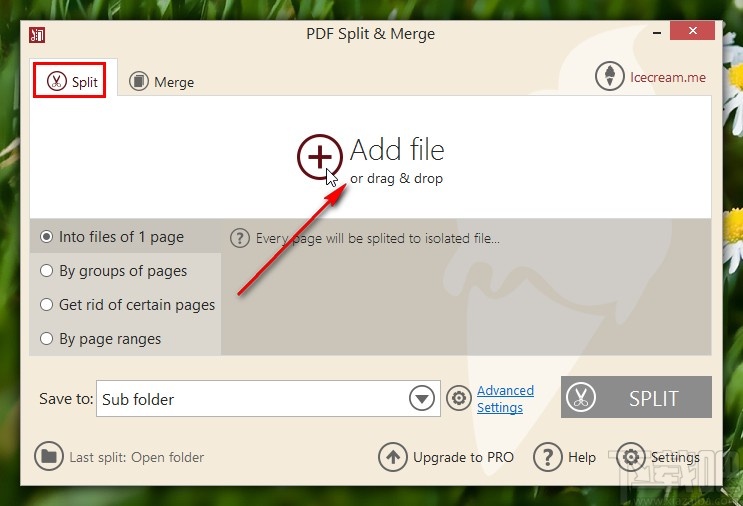Click the Help question mark icon

548,457
